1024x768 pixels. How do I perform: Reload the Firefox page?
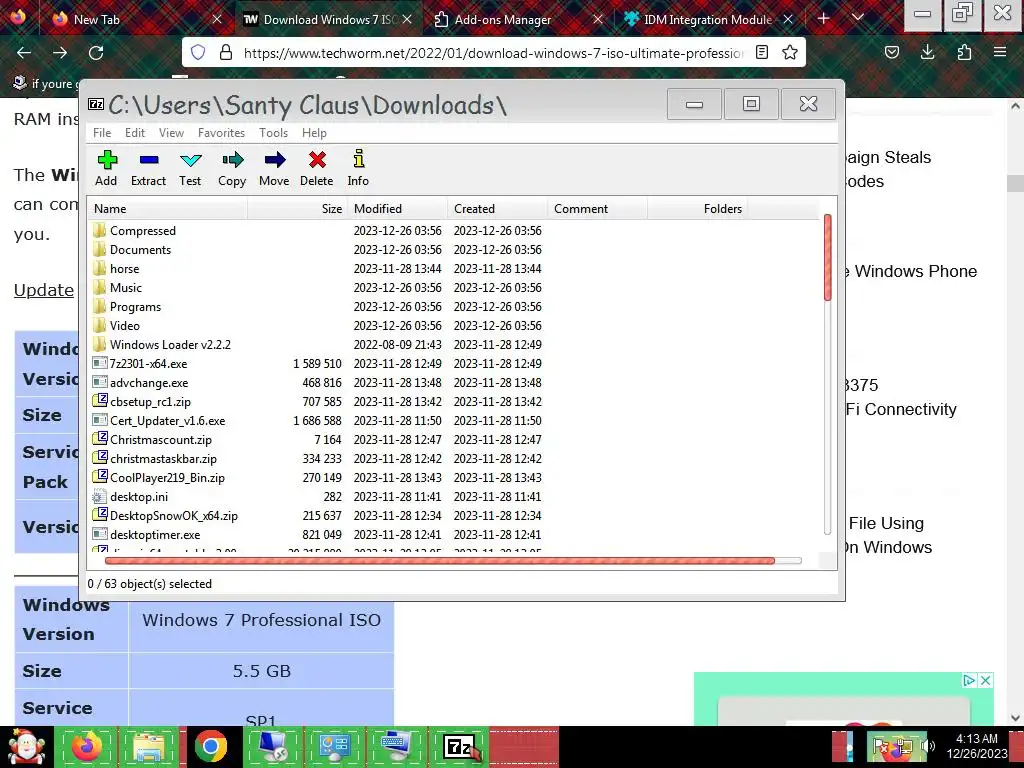[96, 52]
